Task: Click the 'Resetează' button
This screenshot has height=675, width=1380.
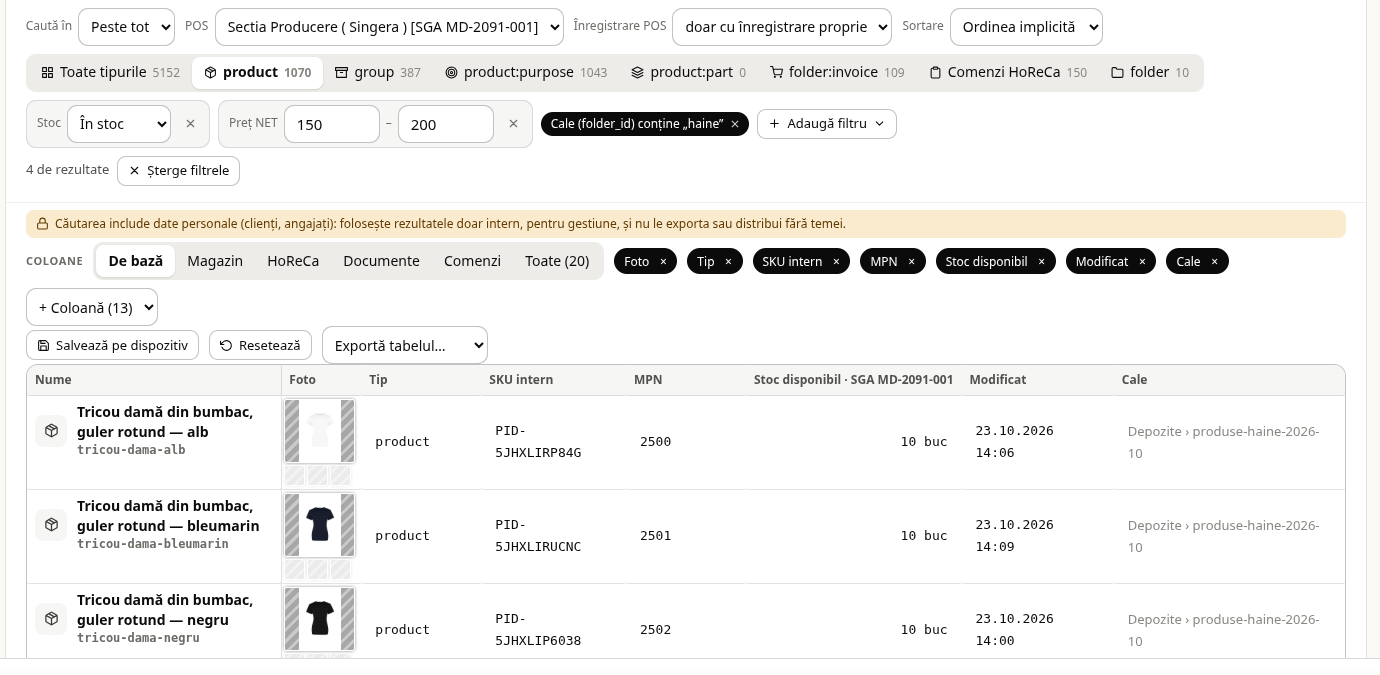Action: point(260,346)
